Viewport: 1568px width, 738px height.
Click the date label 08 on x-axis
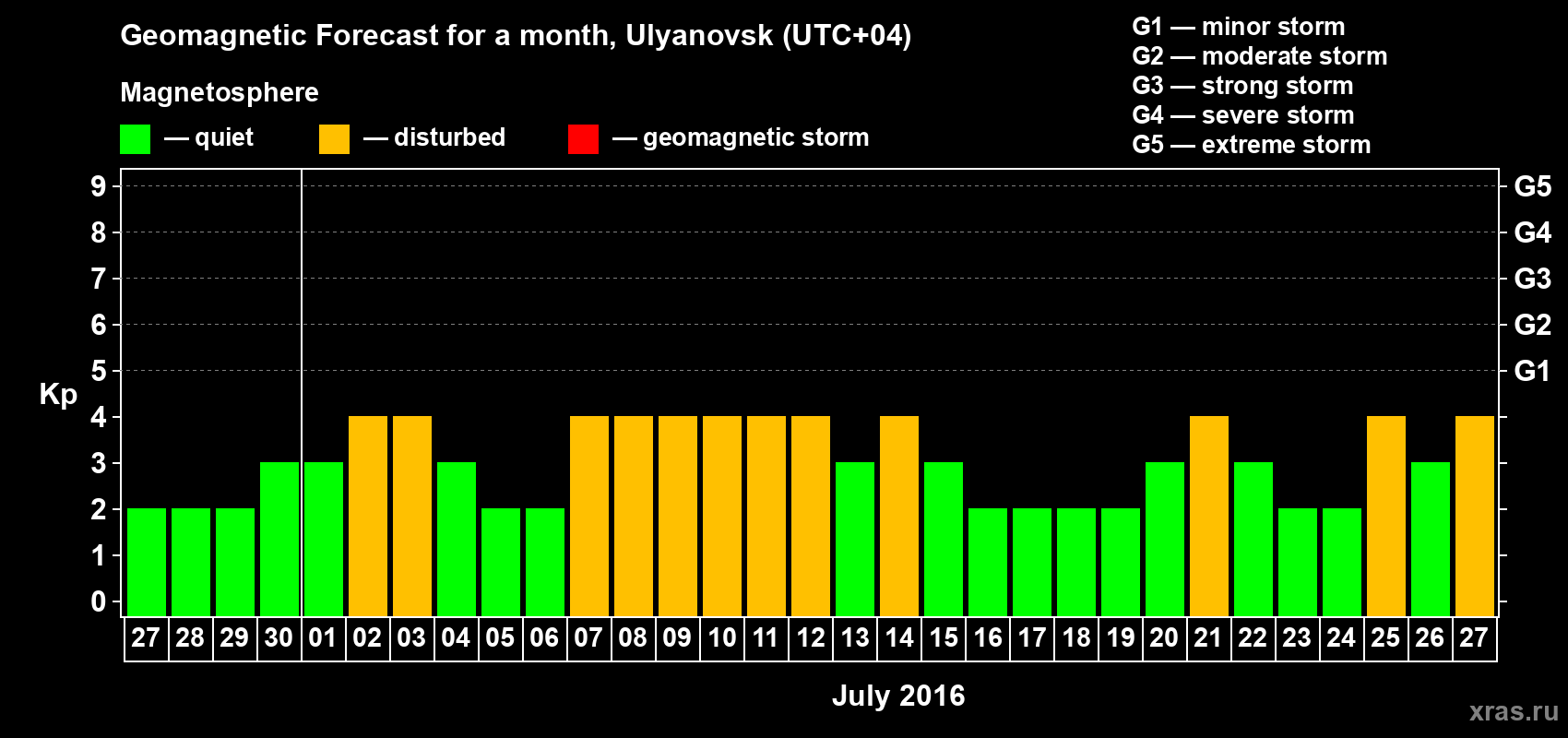point(633,638)
